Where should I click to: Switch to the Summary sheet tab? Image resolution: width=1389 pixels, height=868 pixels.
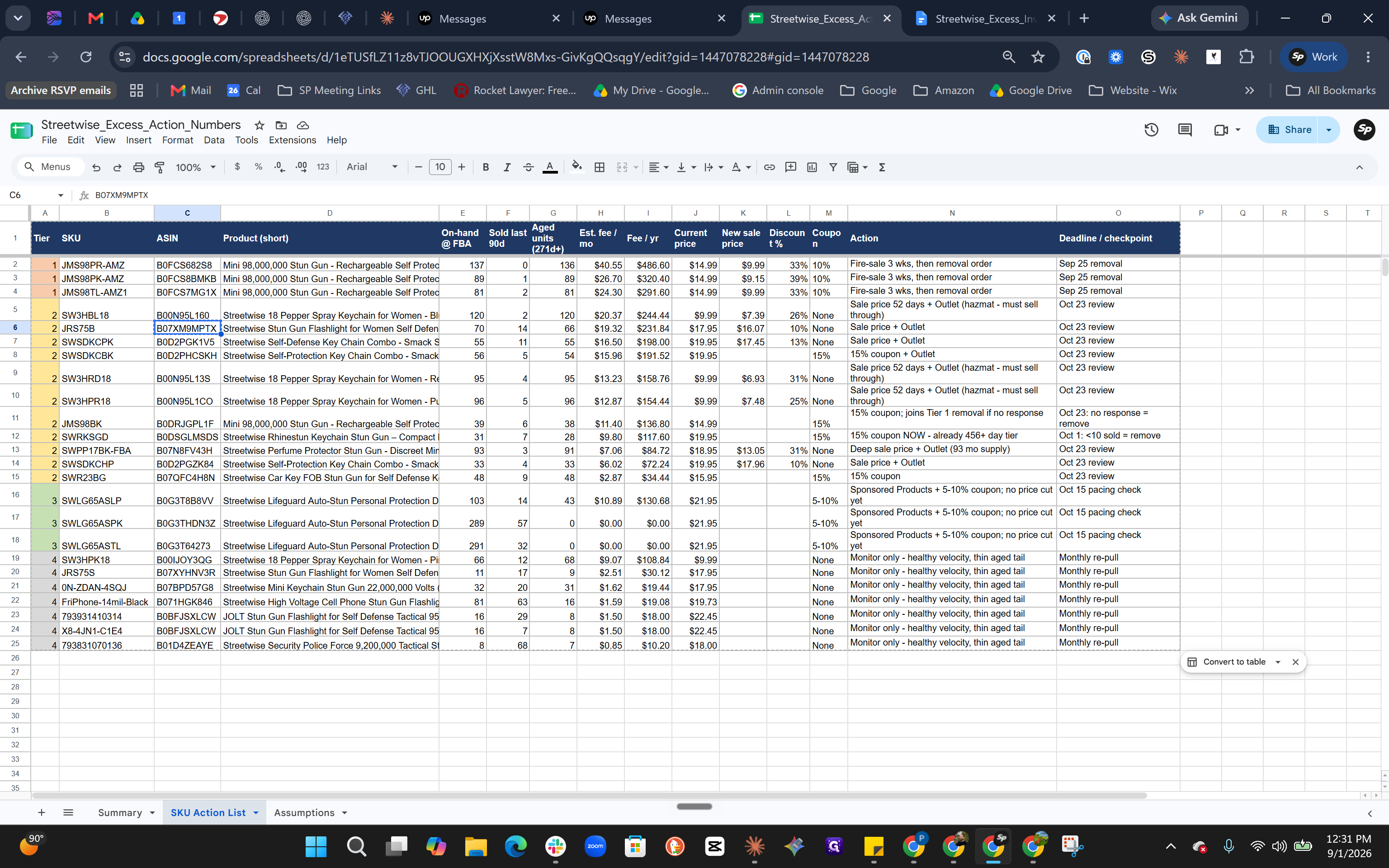(x=120, y=812)
